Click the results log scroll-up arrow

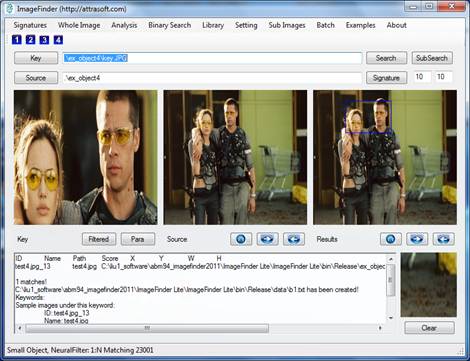pos(391,259)
